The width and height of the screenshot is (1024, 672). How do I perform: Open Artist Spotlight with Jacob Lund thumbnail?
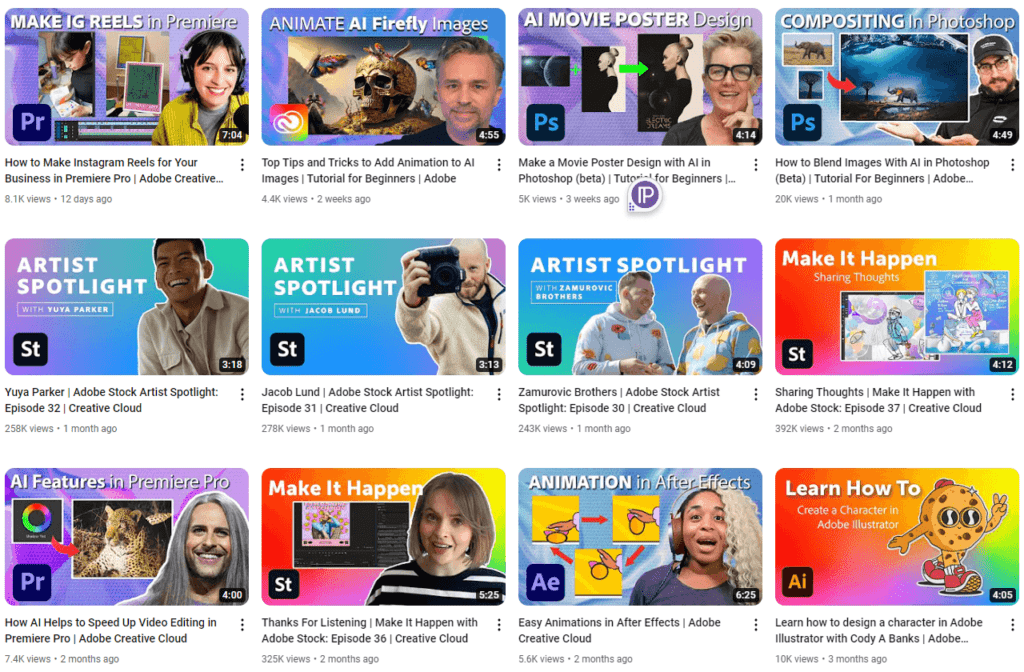pyautogui.click(x=383, y=306)
